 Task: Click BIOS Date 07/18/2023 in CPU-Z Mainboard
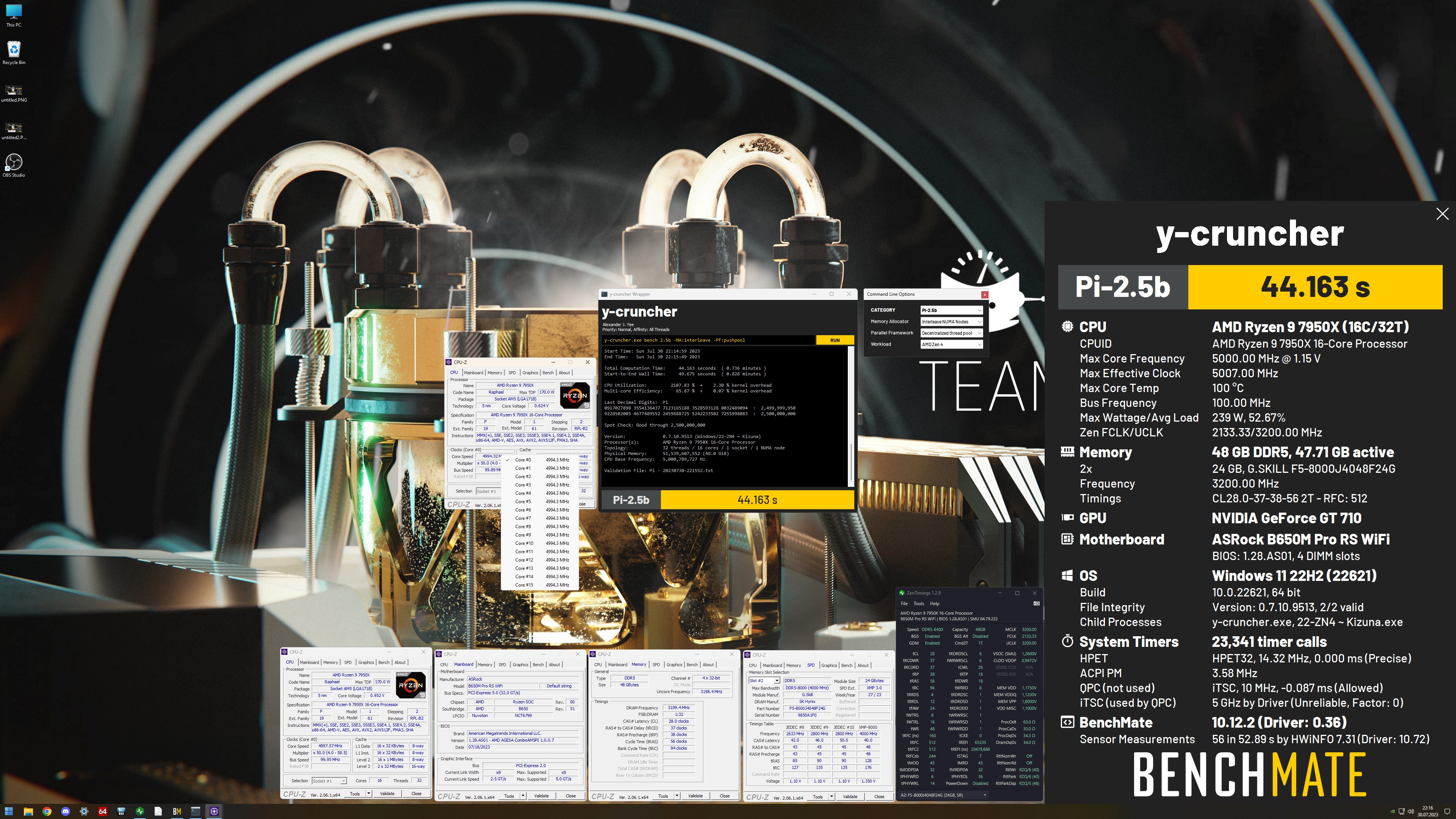[x=523, y=747]
